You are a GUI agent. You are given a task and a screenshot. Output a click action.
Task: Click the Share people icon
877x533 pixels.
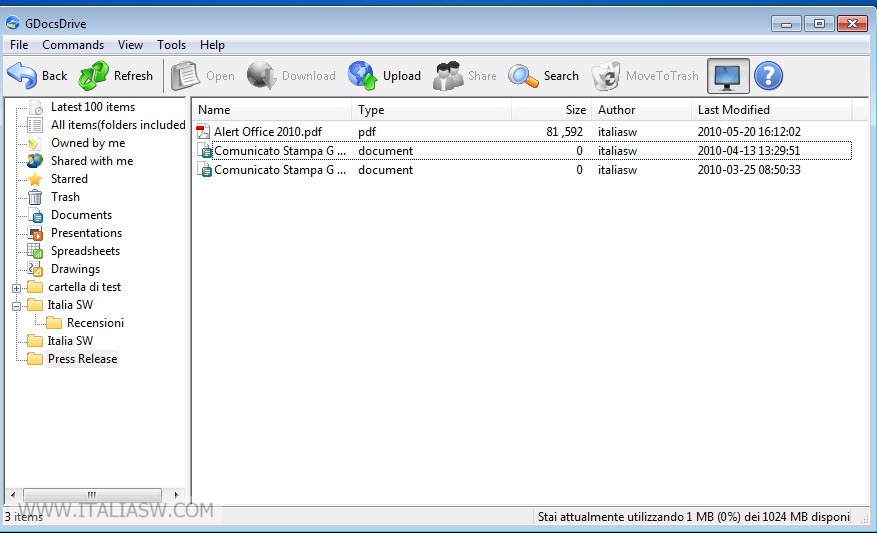pos(448,76)
